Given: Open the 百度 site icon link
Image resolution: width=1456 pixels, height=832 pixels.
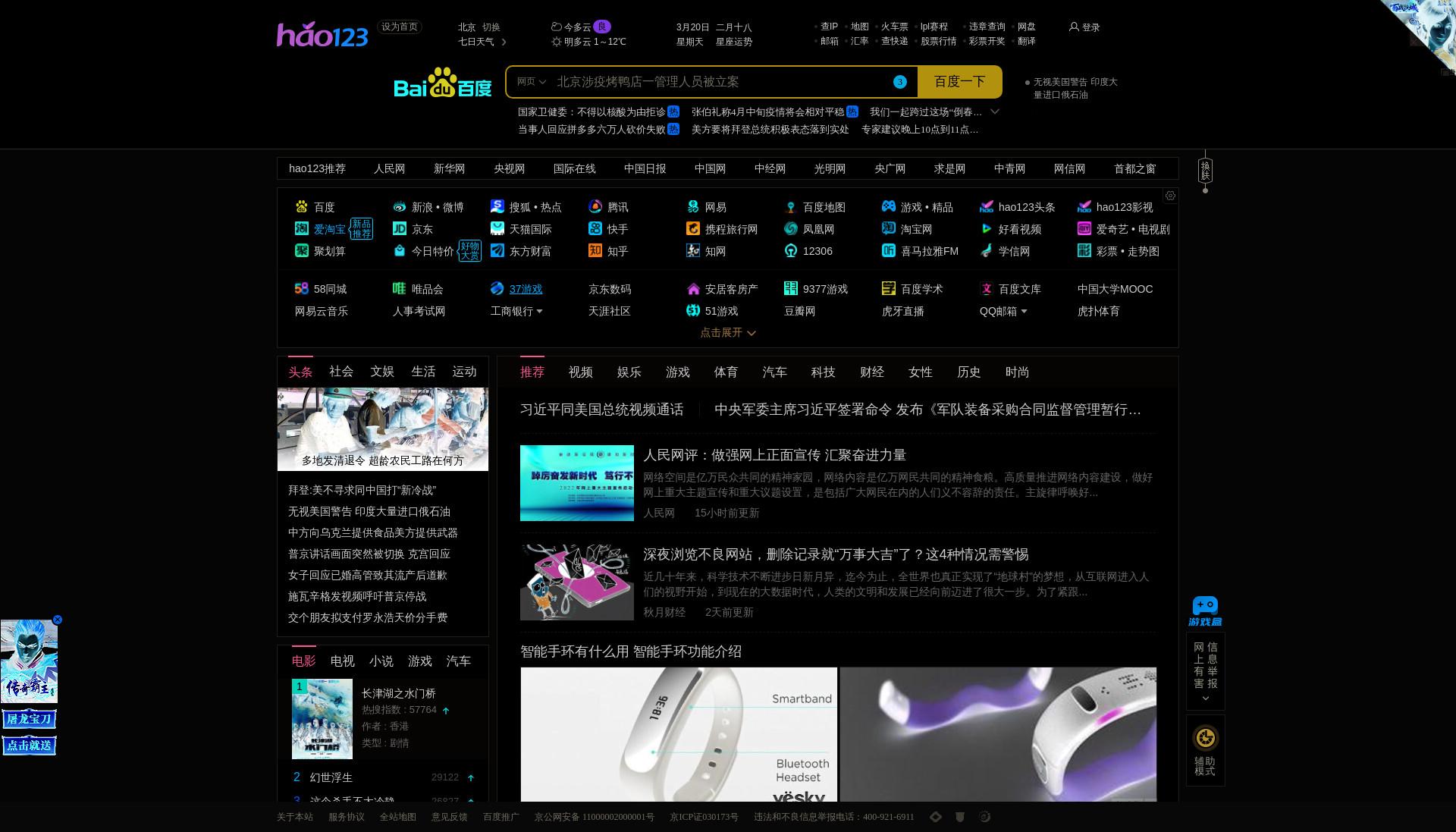Looking at the screenshot, I should (x=302, y=207).
